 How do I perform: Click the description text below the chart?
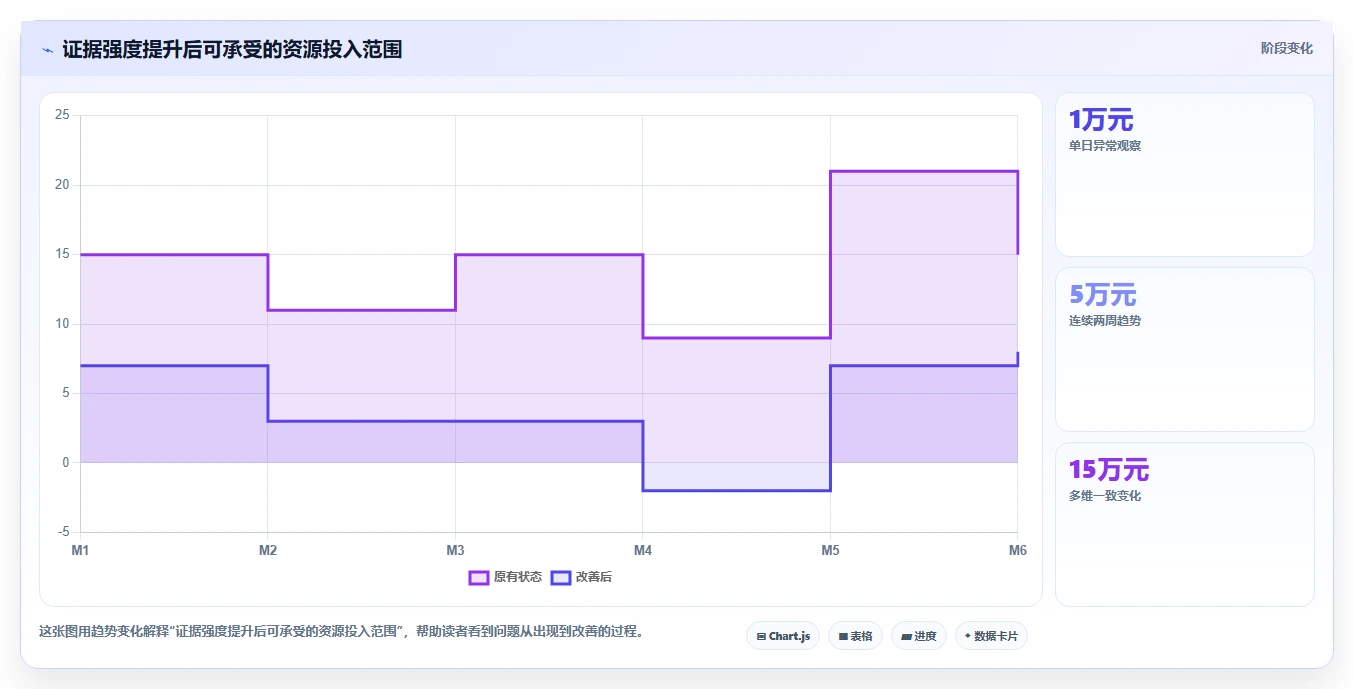click(341, 632)
